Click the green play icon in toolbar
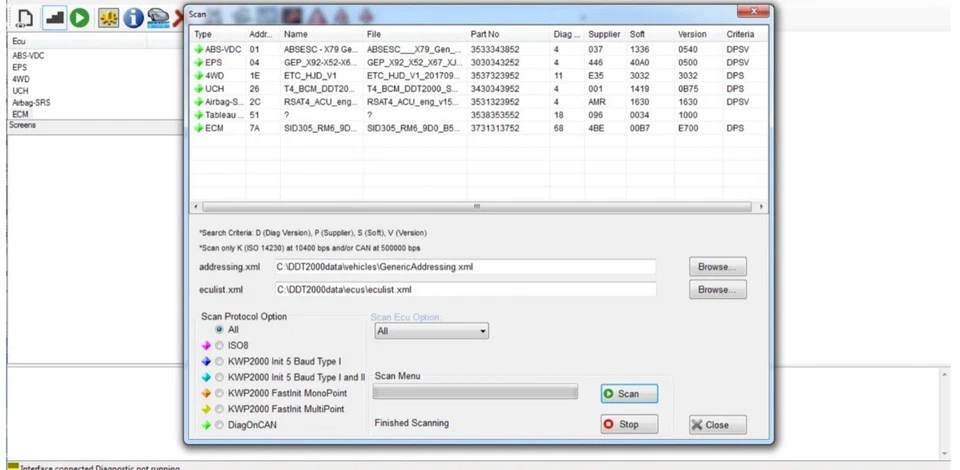 pyautogui.click(x=80, y=18)
